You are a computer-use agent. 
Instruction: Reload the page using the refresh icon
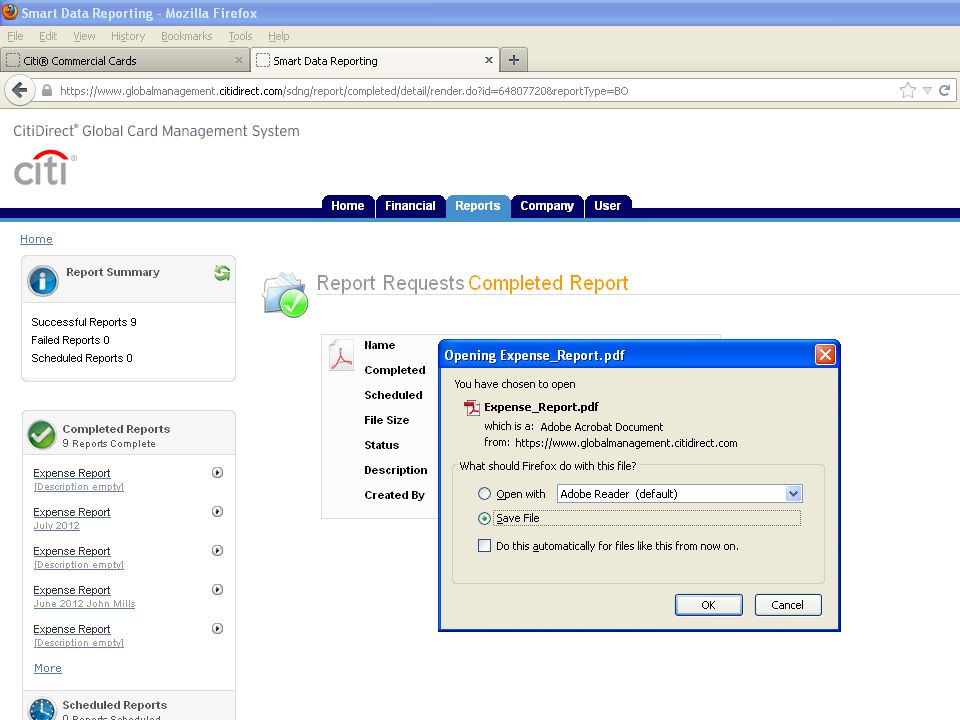944,91
